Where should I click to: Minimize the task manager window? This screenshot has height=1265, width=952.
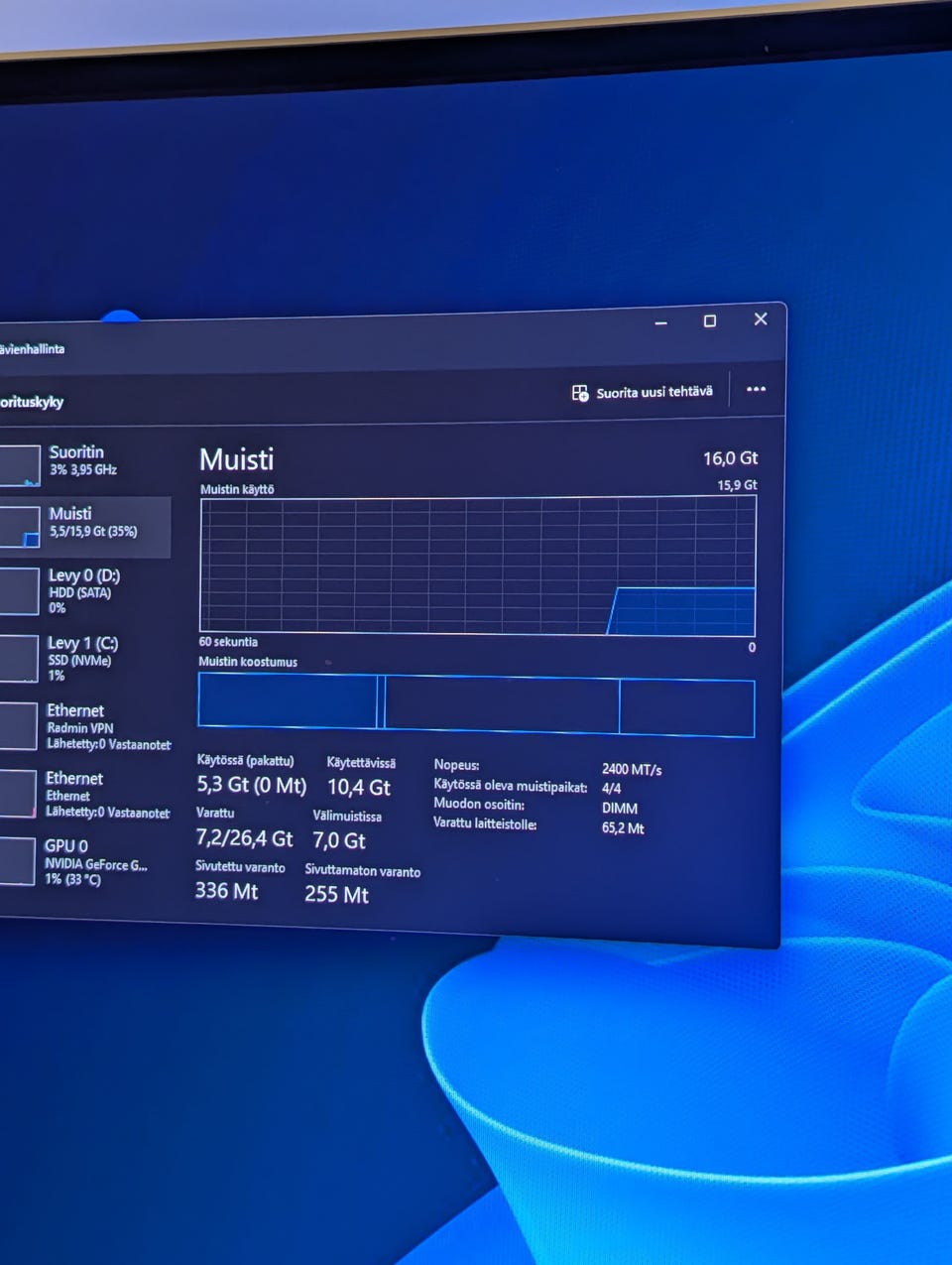pos(661,323)
